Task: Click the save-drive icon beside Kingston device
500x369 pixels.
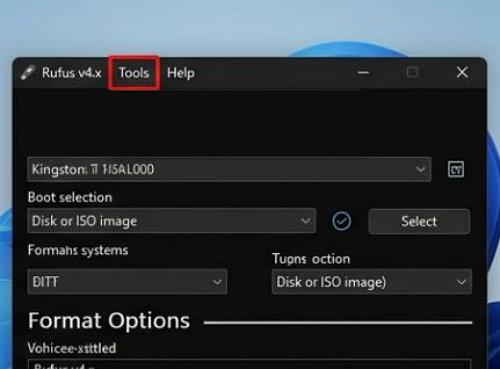Action: pyautogui.click(x=456, y=169)
